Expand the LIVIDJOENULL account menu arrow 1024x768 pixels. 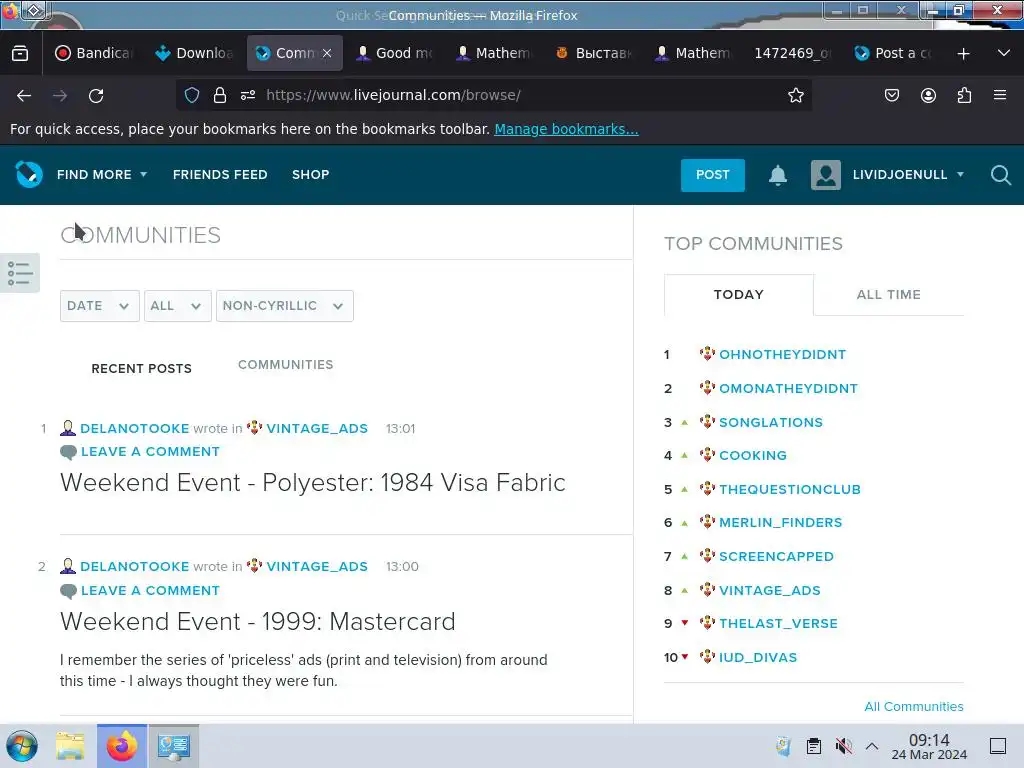(960, 174)
